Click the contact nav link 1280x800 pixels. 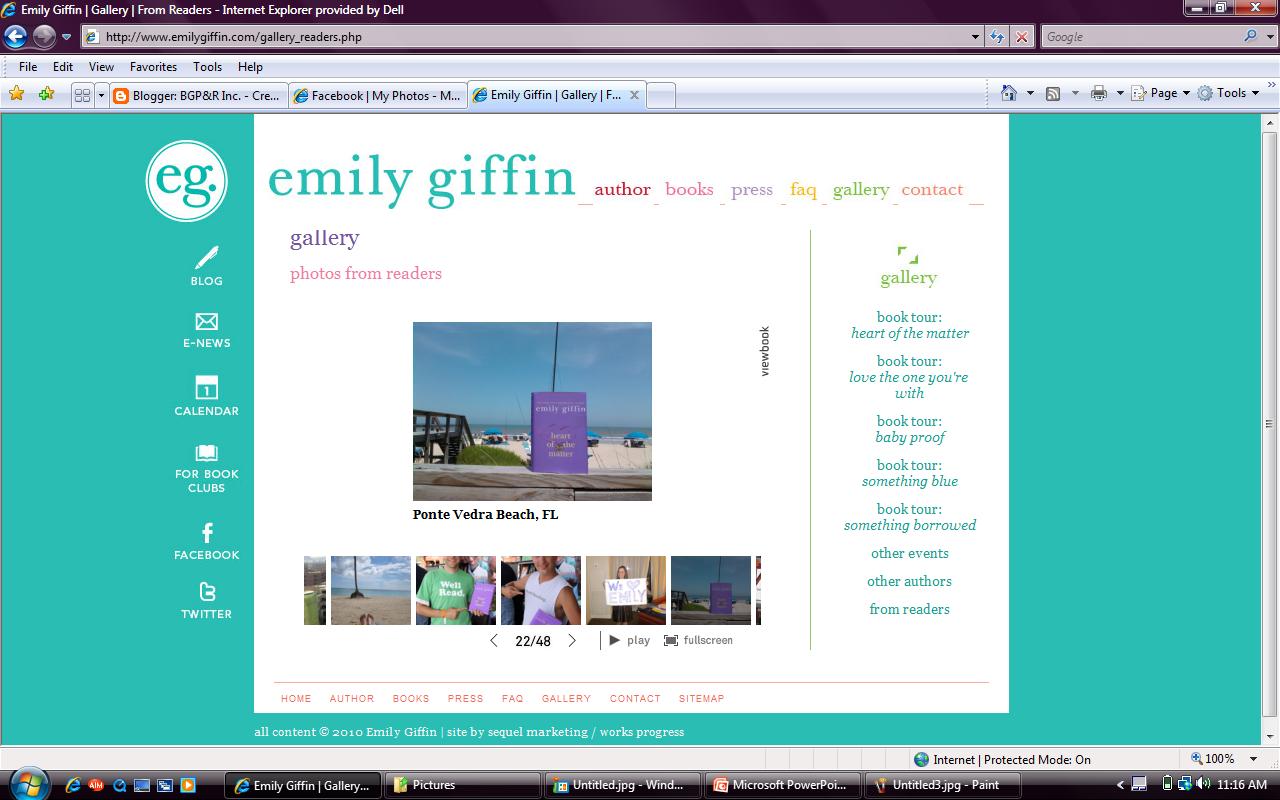click(x=932, y=189)
